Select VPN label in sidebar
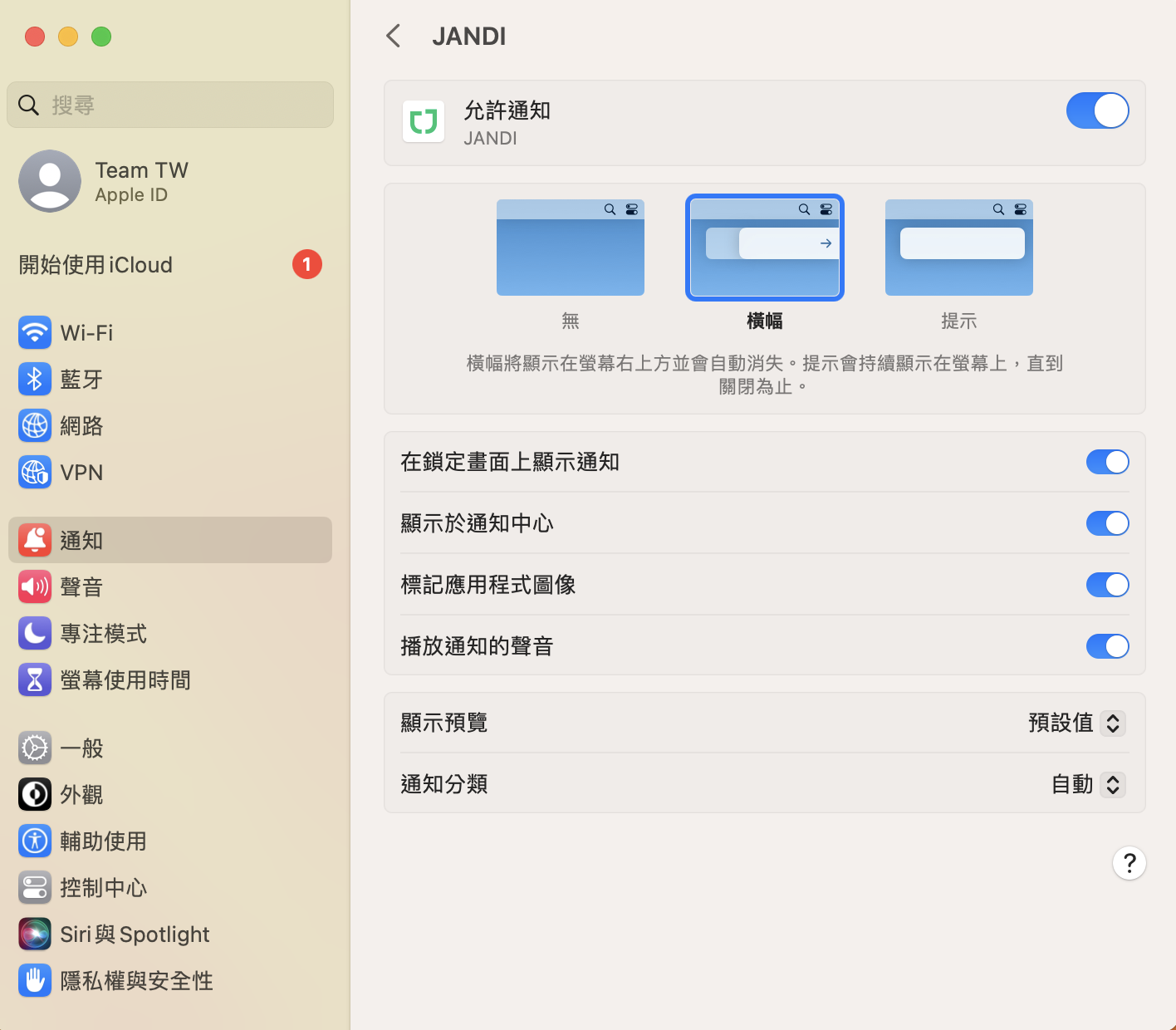Image resolution: width=1176 pixels, height=1030 pixels. click(x=81, y=473)
